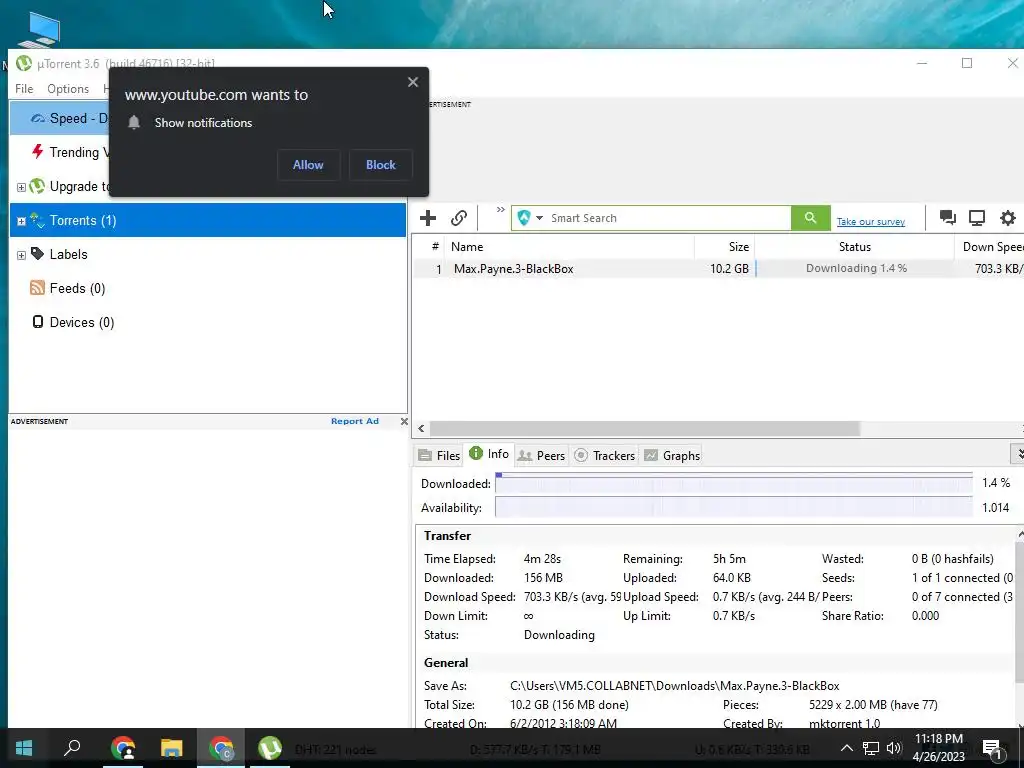
Task: Click the Save As path text
Action: click(675, 686)
